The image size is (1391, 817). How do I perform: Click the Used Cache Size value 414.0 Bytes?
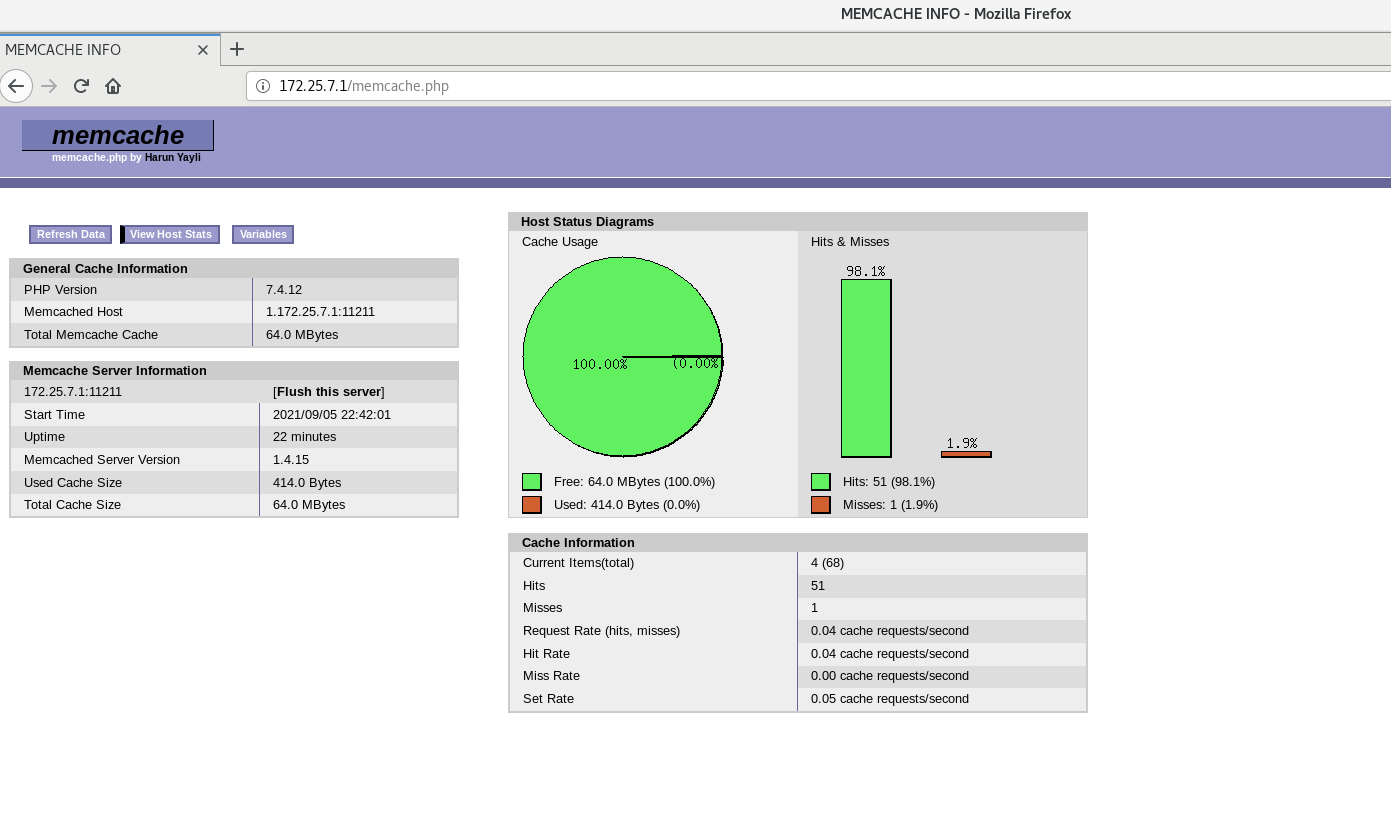tap(307, 483)
